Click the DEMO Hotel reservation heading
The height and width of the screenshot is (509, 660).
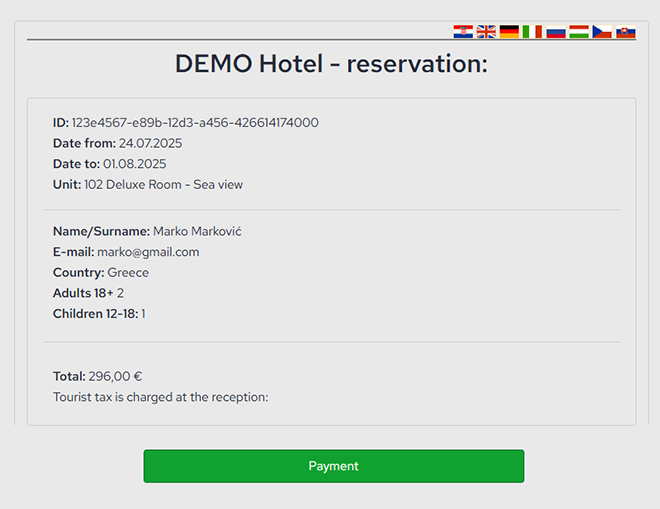[x=331, y=64]
